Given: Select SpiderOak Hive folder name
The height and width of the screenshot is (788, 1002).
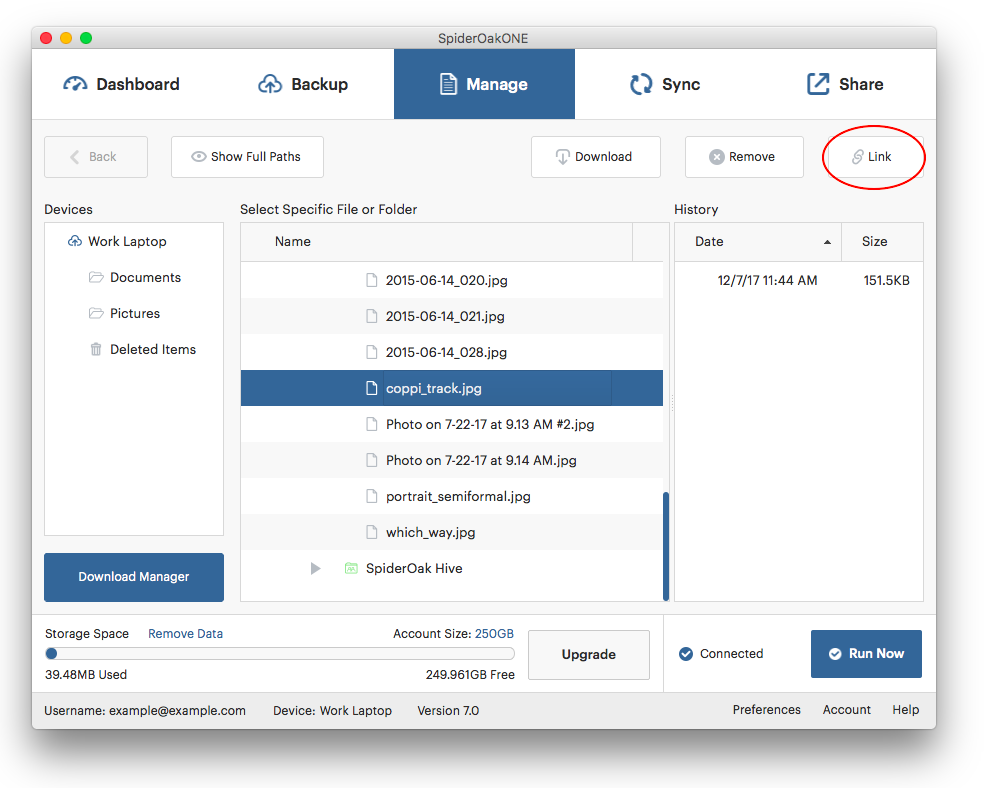Looking at the screenshot, I should point(414,568).
